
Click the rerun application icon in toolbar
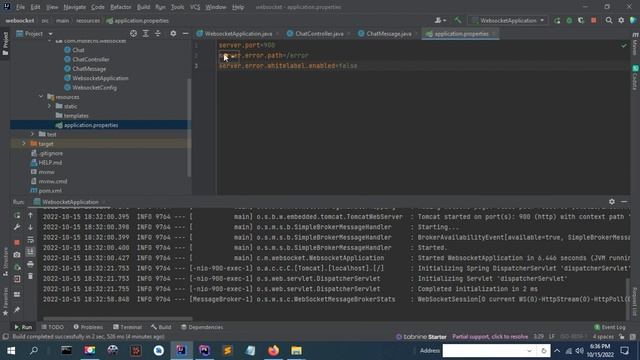click(x=557, y=20)
